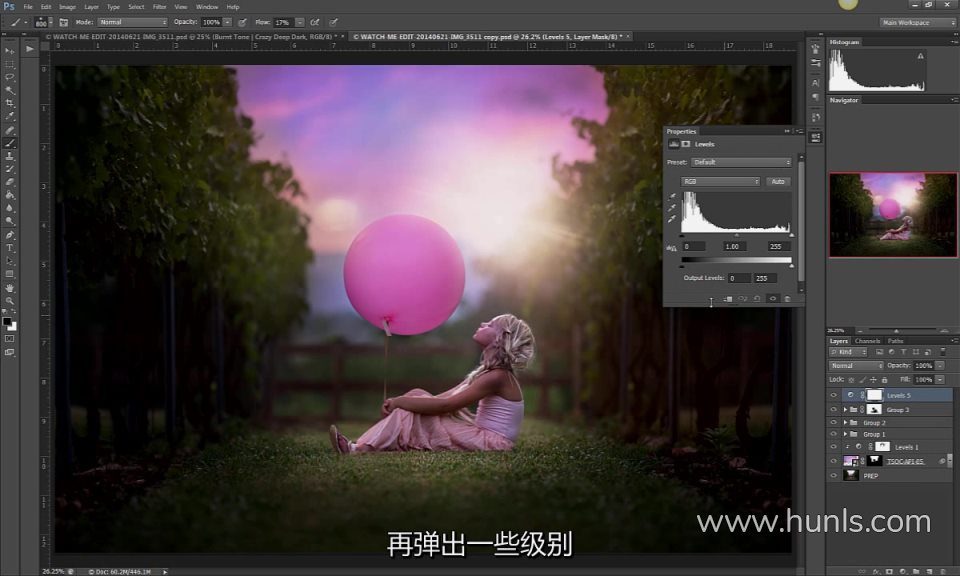Click the black point eyedropper in Levels
This screenshot has height=576, width=960.
(672, 196)
